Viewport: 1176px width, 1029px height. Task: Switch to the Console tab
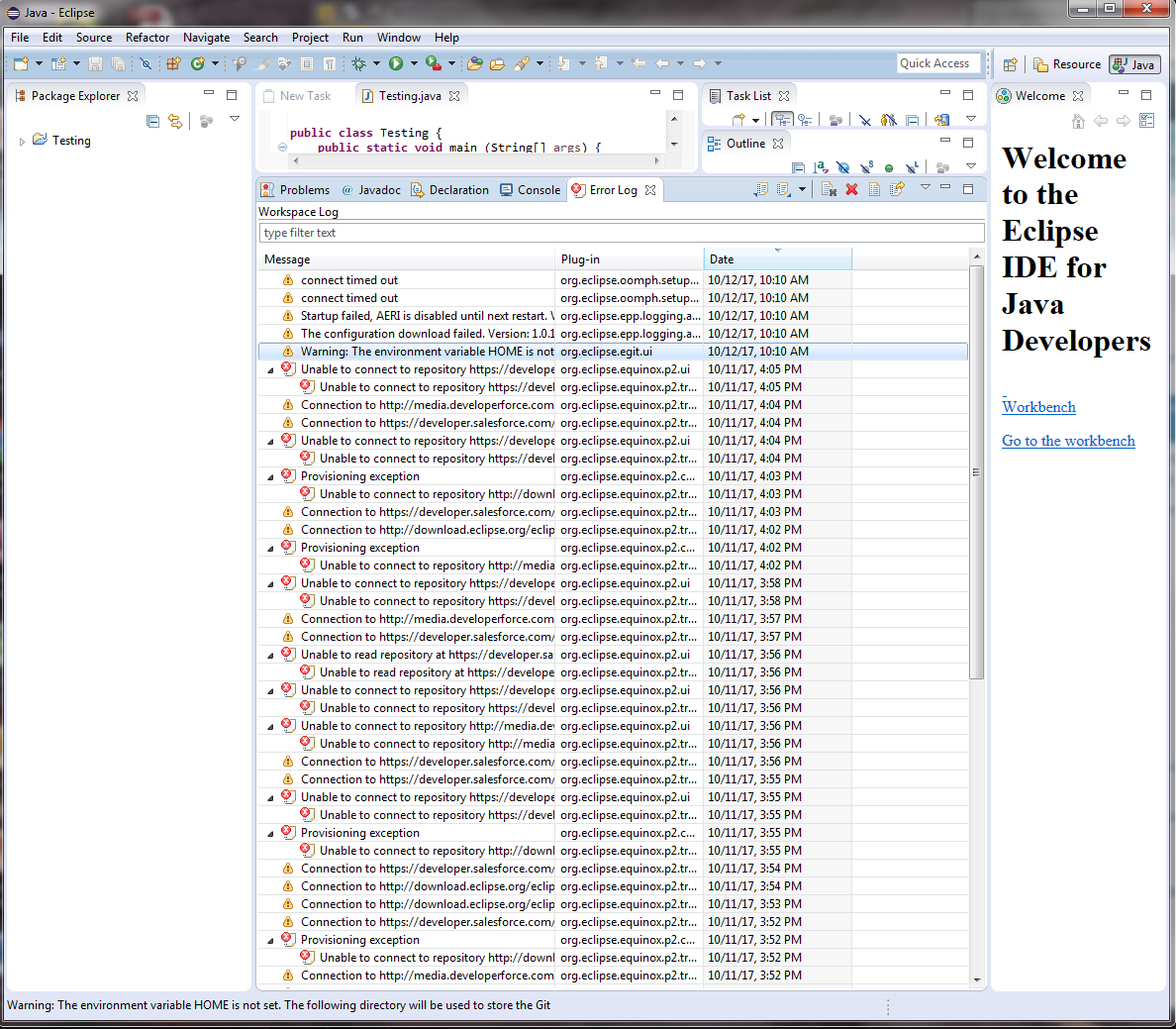pos(538,190)
